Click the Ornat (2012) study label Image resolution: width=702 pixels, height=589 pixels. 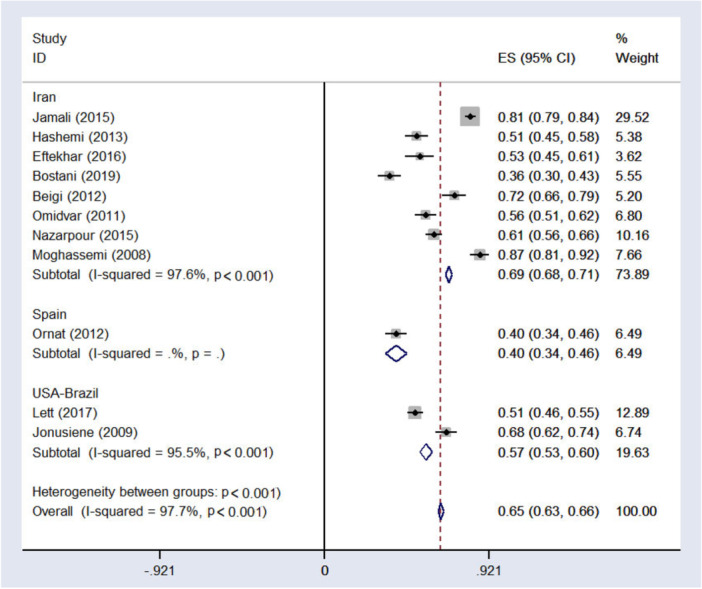(x=67, y=333)
